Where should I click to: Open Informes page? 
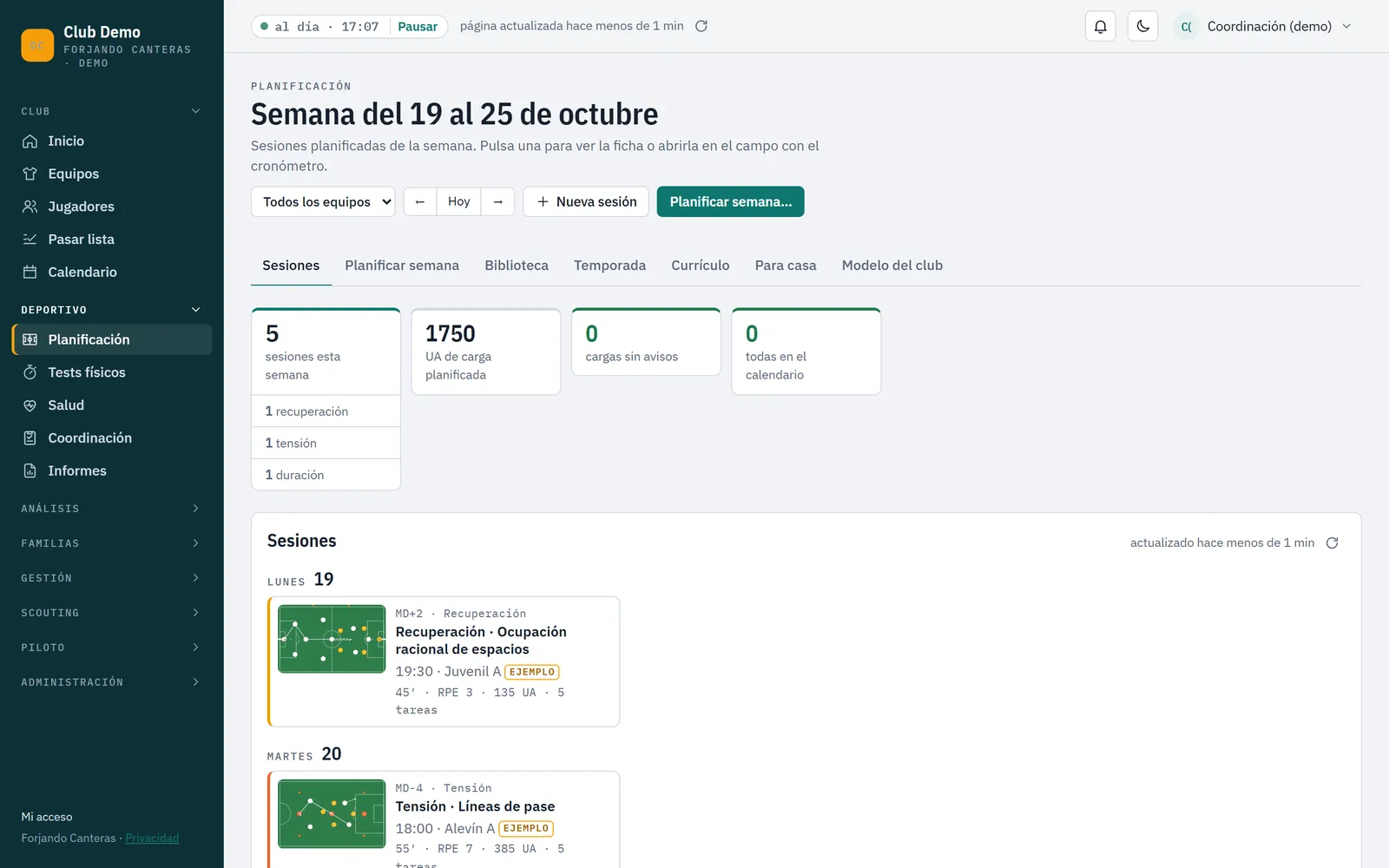click(112, 470)
